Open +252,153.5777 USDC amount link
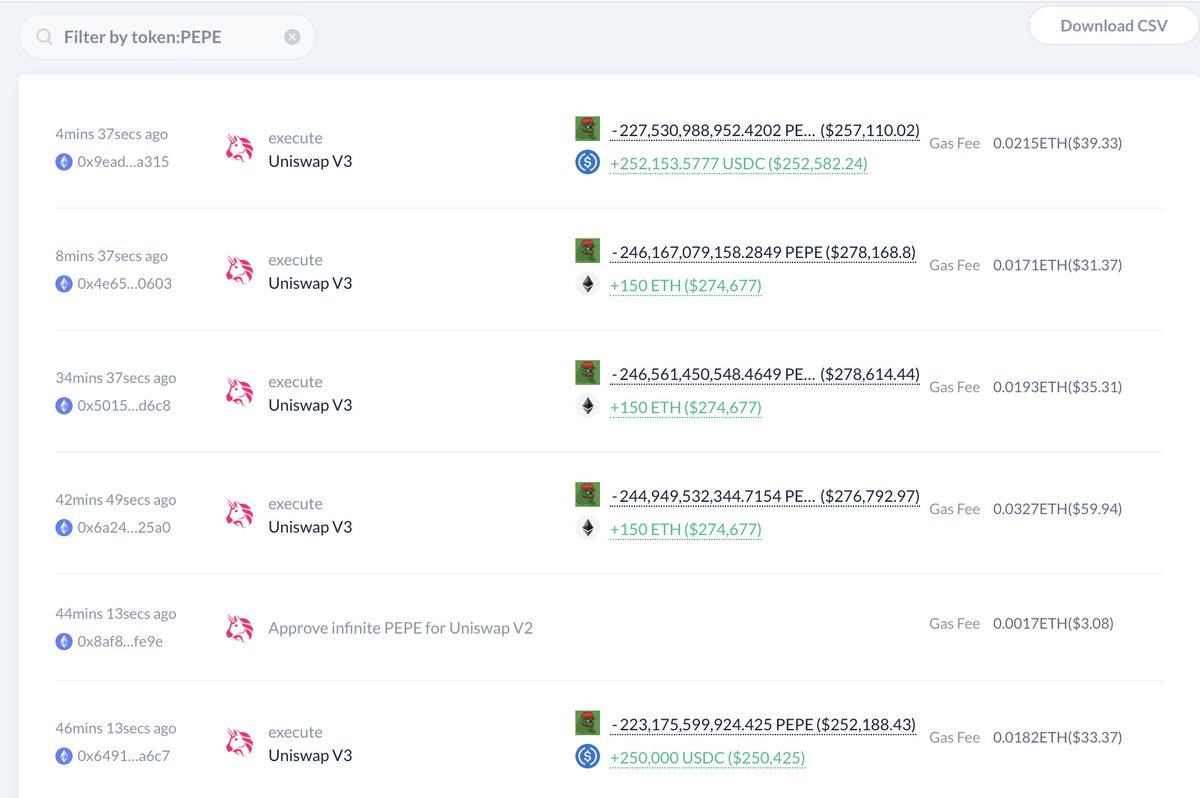The image size is (1200, 798). coord(739,163)
